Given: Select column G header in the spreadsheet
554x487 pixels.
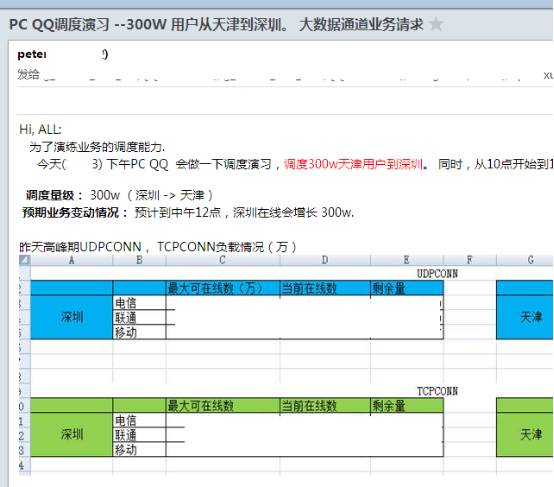Looking at the screenshot, I should 525,260.
